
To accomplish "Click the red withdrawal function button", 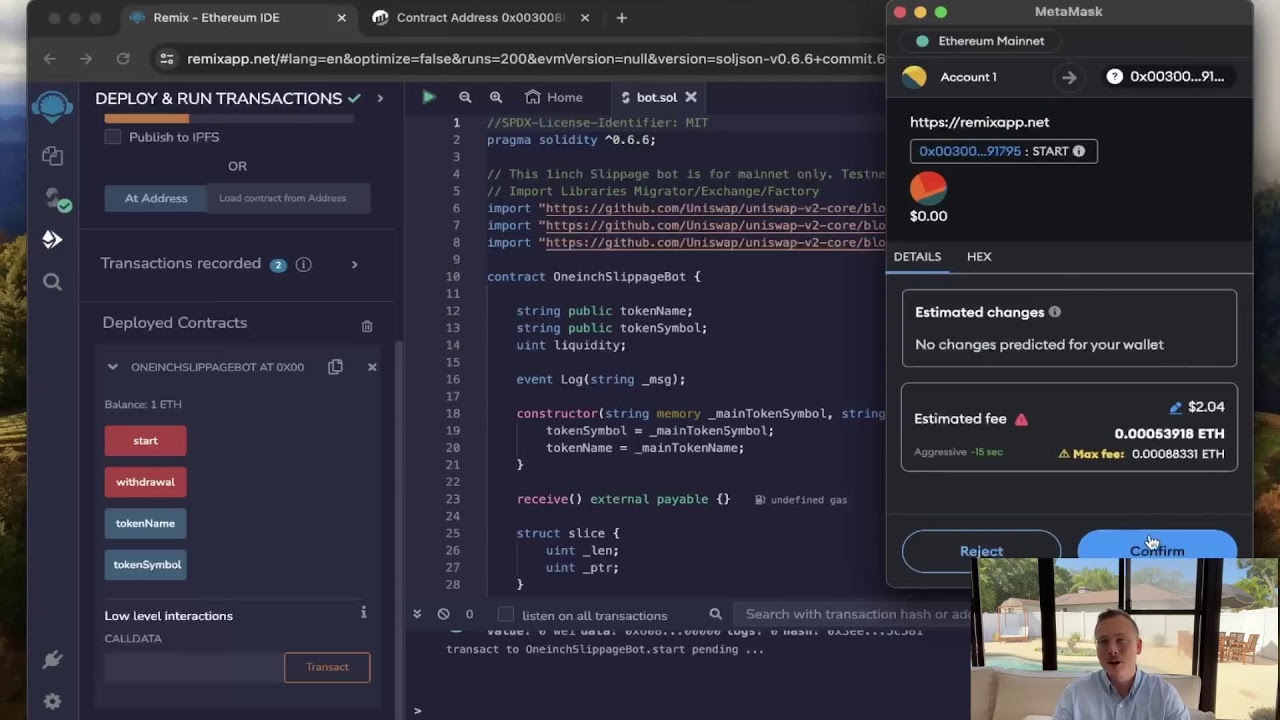I will pyautogui.click(x=145, y=482).
